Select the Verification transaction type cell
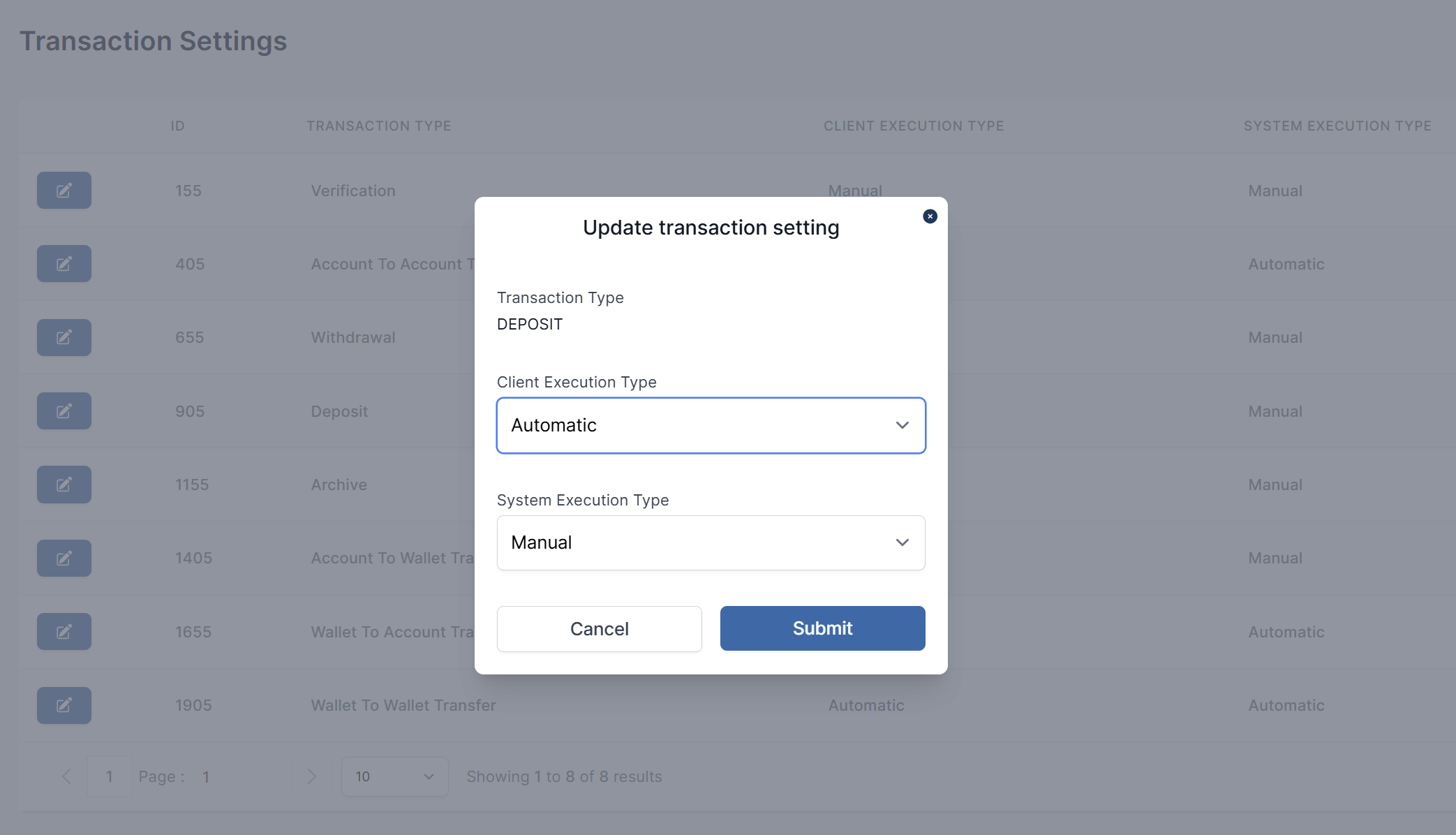This screenshot has width=1456, height=835. [x=353, y=191]
